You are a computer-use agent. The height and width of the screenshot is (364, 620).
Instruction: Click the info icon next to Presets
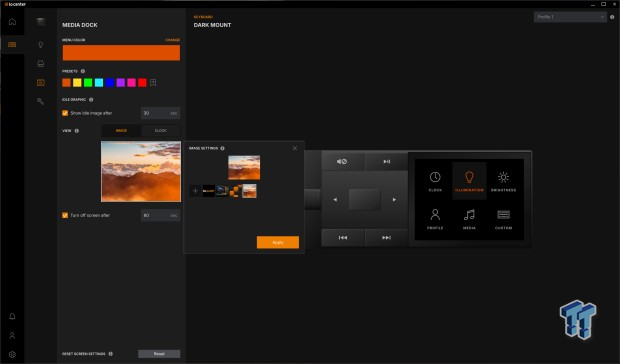point(83,71)
